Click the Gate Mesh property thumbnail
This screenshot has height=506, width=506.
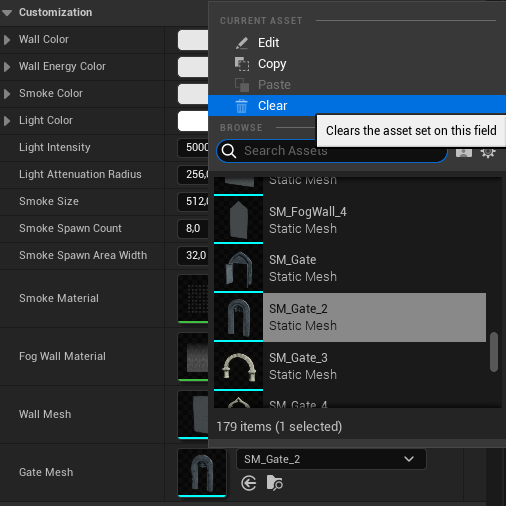[202, 473]
